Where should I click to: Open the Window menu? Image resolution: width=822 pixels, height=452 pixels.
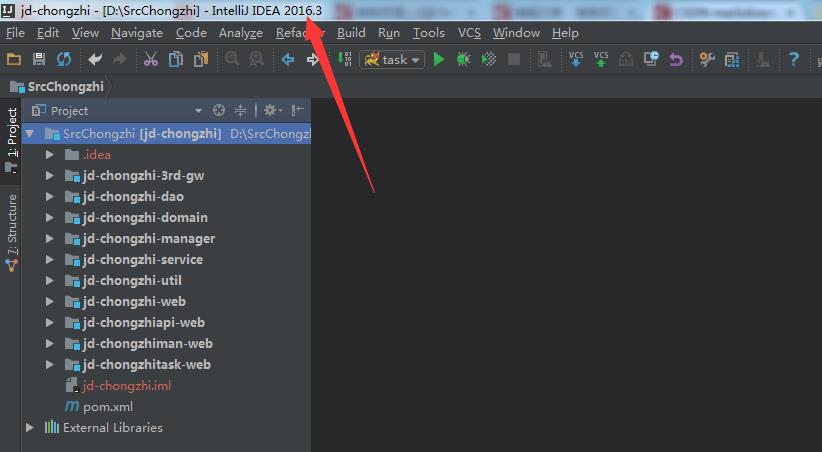click(x=516, y=33)
